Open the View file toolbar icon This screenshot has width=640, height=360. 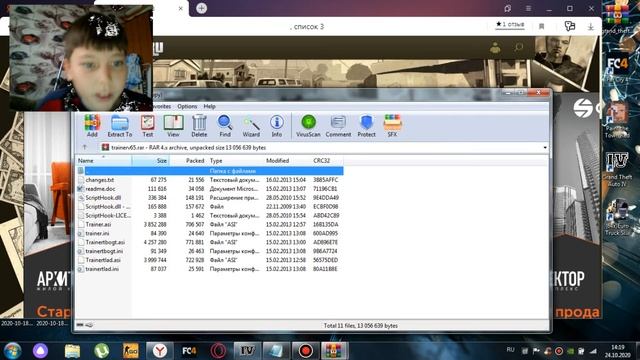click(173, 126)
